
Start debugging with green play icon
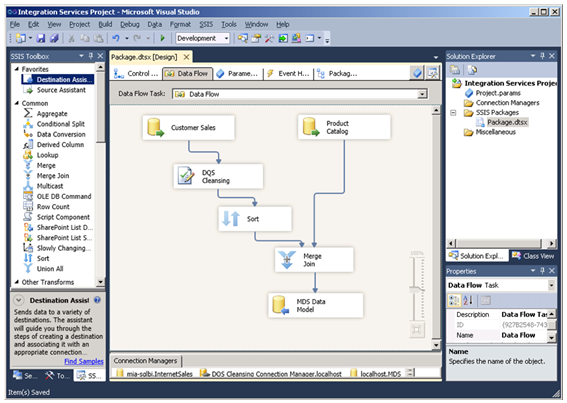point(162,38)
